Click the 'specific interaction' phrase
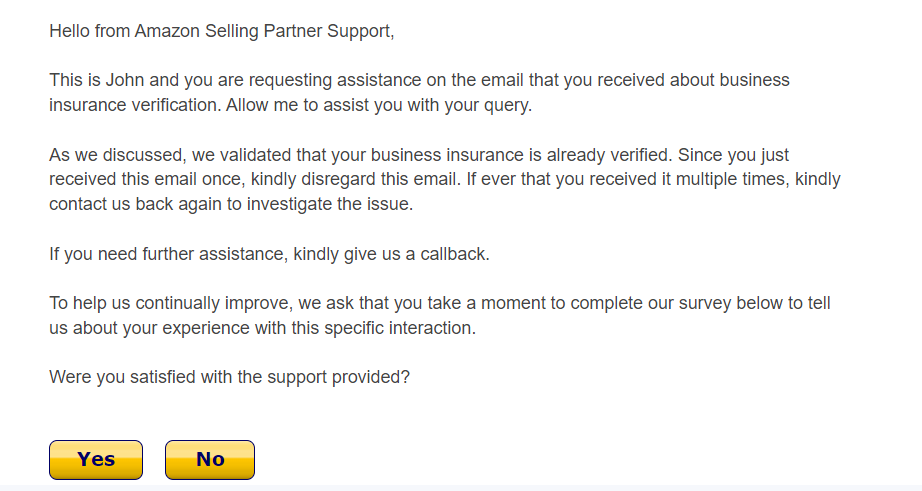Image resolution: width=922 pixels, height=491 pixels. pyautogui.click(x=404, y=328)
